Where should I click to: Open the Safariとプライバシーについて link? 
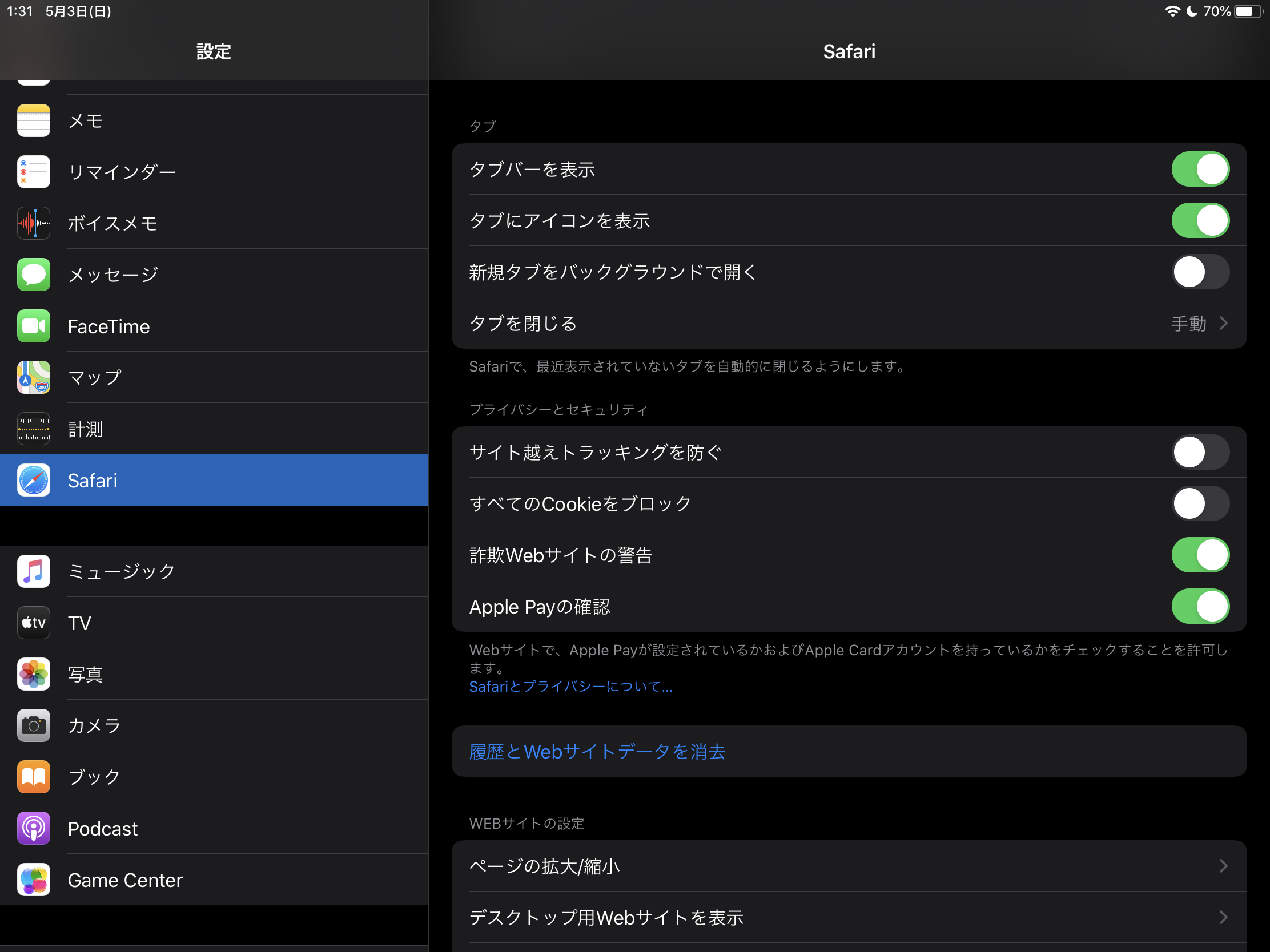point(570,686)
